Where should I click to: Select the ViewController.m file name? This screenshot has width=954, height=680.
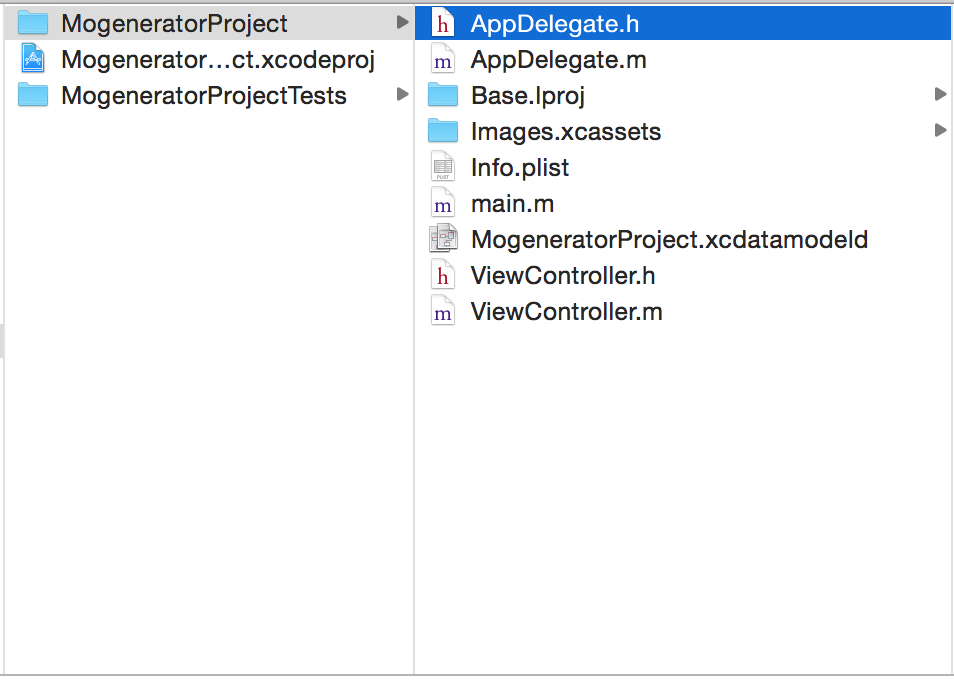pos(566,311)
